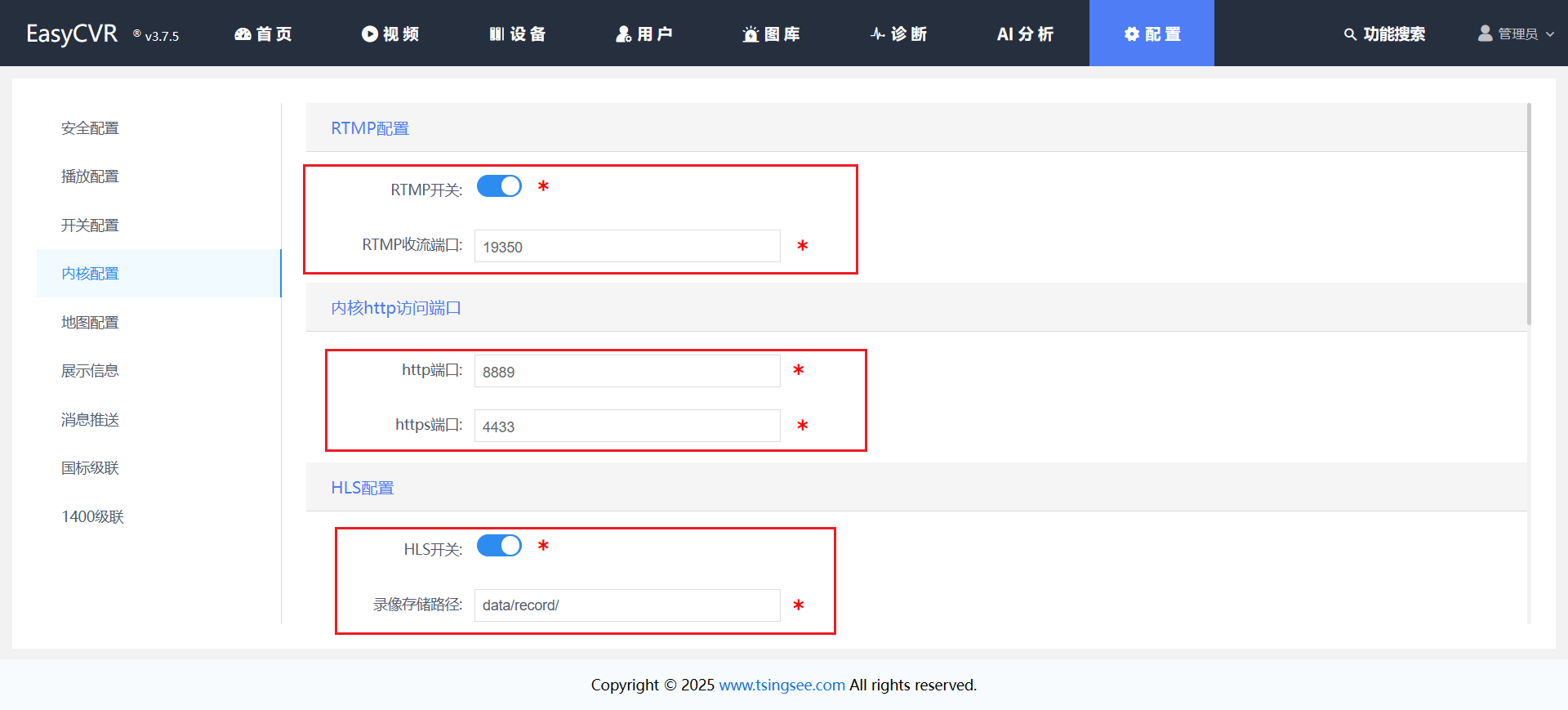Screen dimensions: 1568x710
Task: Switch to 播放配置 settings
Action: coord(90,176)
